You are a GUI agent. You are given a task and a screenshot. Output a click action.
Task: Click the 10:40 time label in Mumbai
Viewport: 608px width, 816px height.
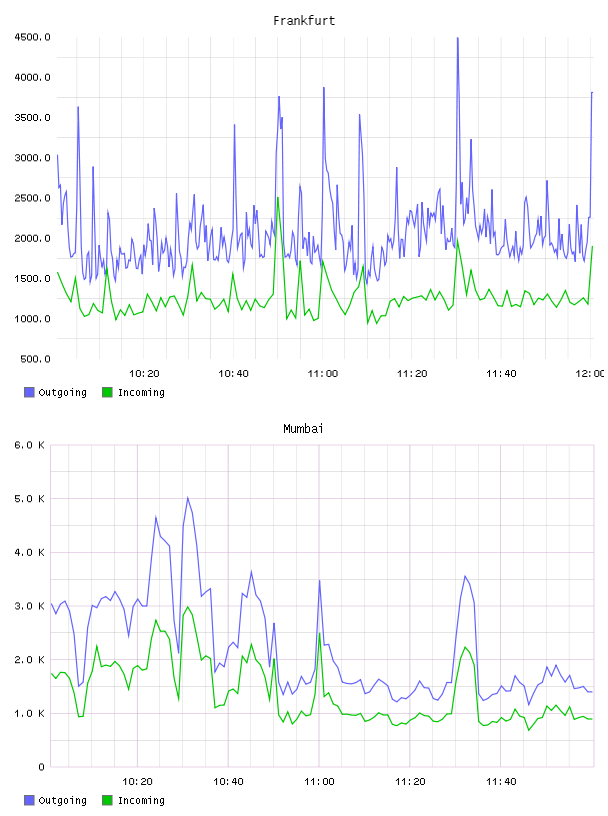(228, 782)
